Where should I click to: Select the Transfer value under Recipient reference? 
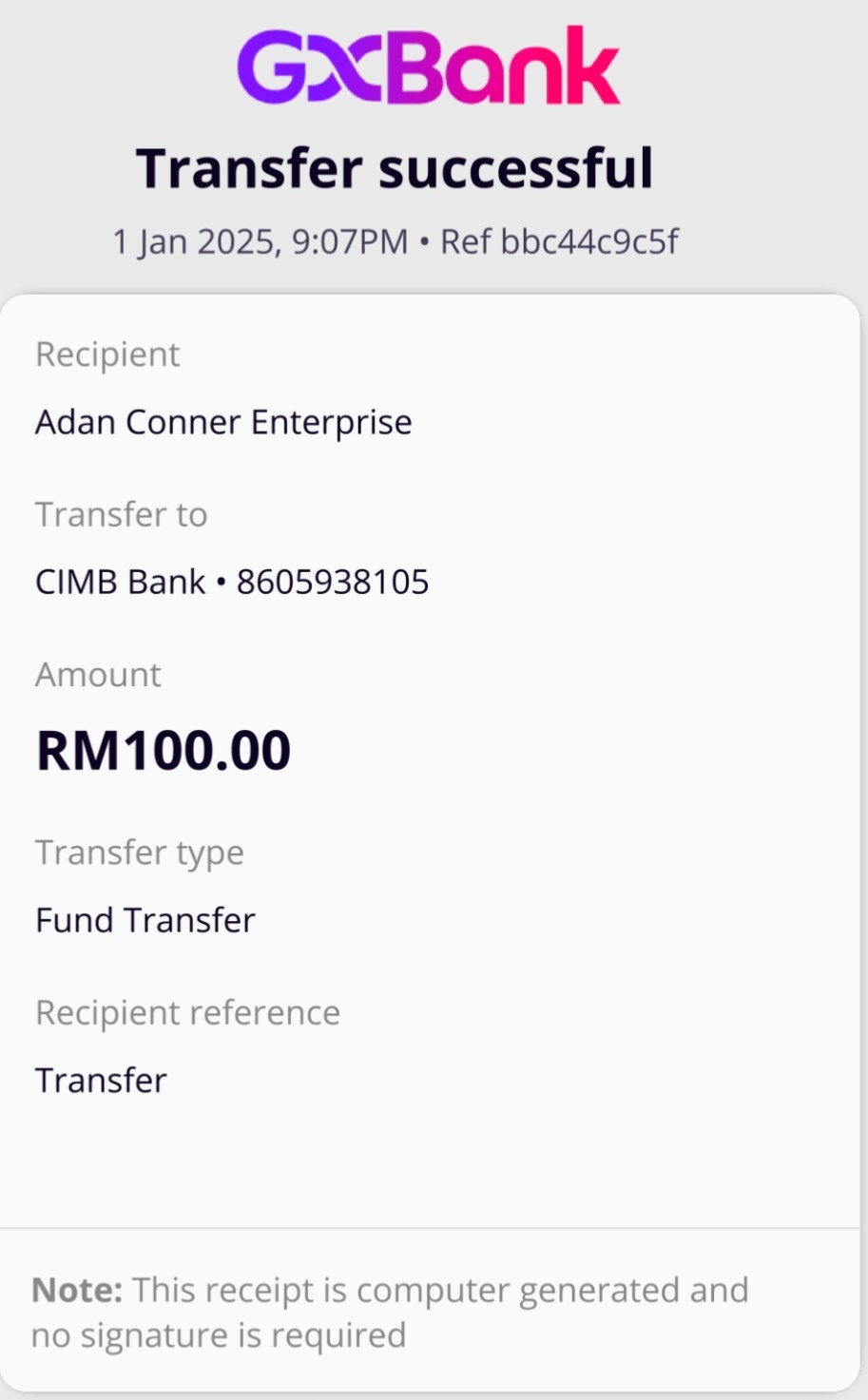[101, 1081]
